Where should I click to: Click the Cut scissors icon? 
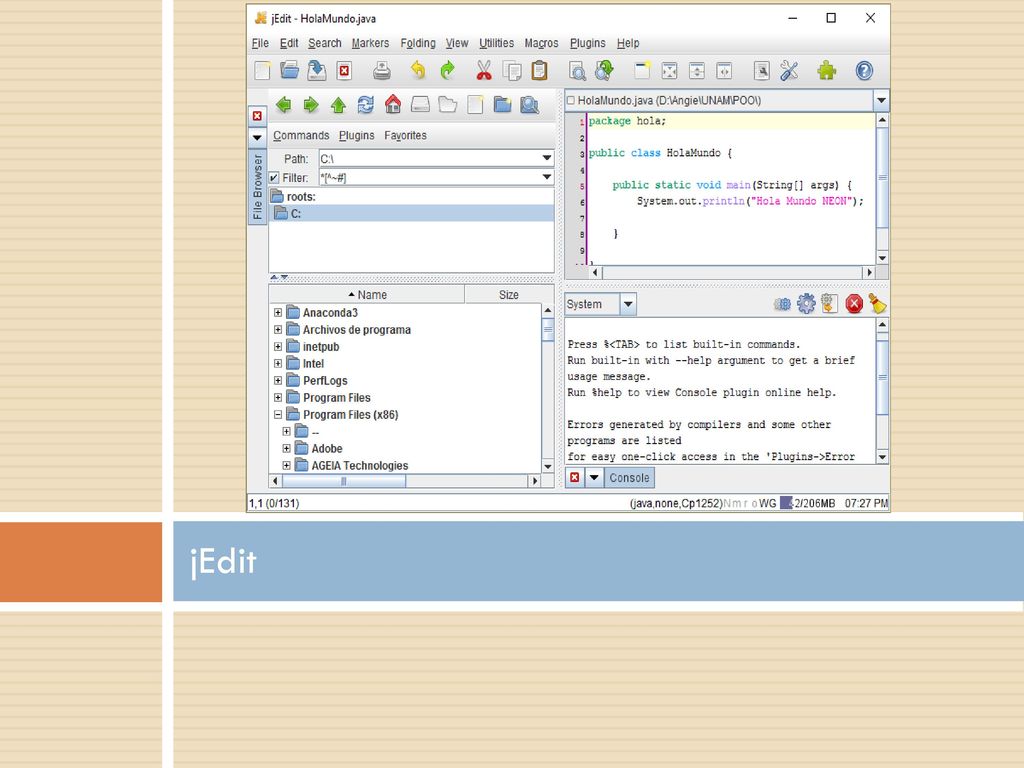(484, 70)
